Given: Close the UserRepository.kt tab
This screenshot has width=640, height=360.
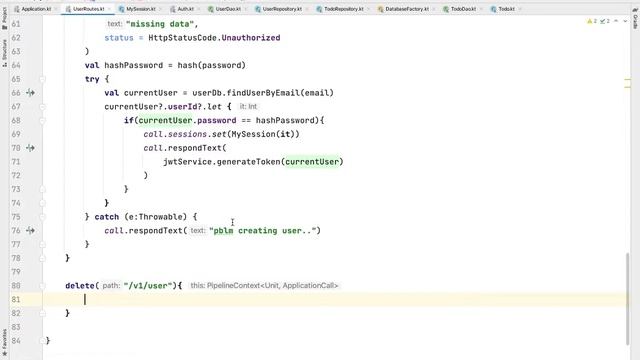Looking at the screenshot, I should [307, 9].
